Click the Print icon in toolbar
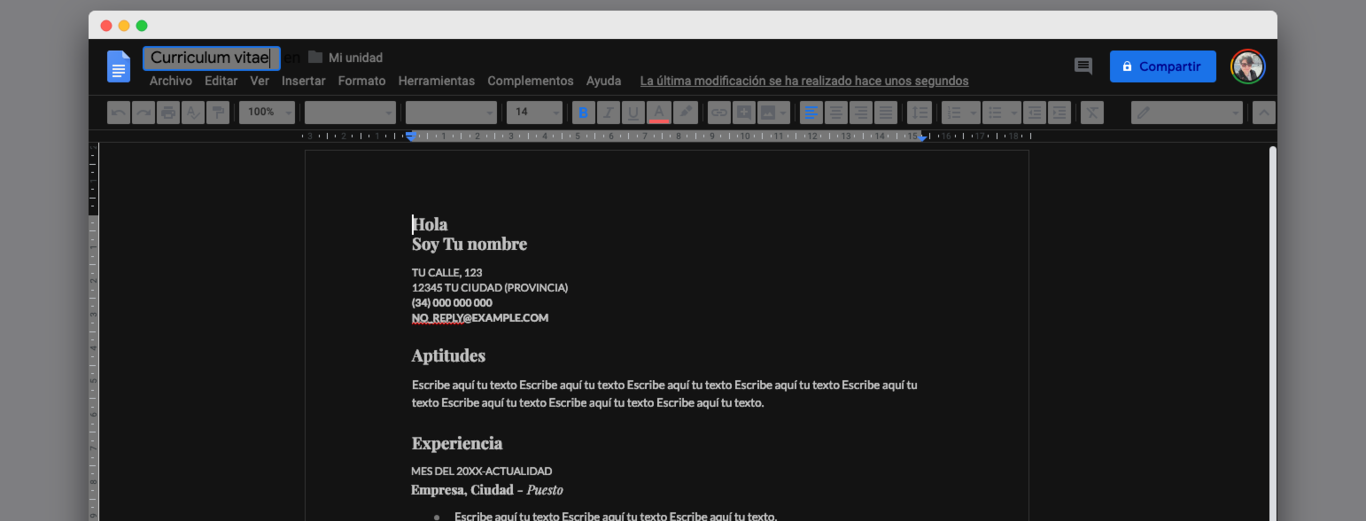The height and width of the screenshot is (521, 1366). (168, 113)
